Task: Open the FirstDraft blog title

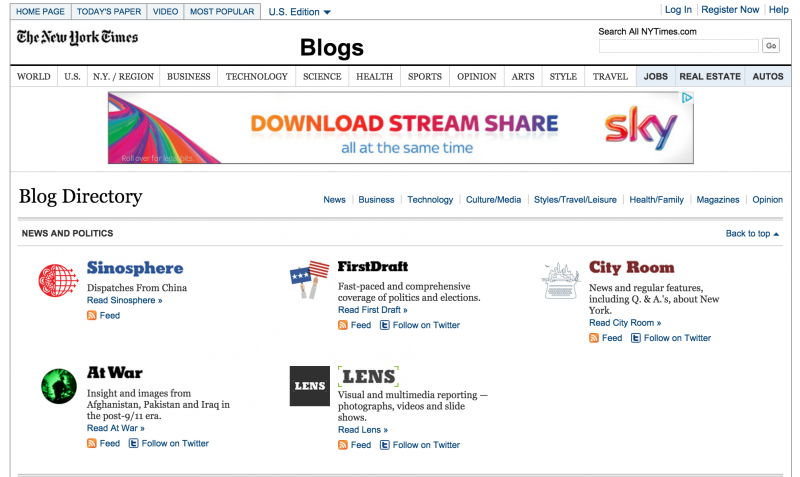Action: (x=373, y=266)
